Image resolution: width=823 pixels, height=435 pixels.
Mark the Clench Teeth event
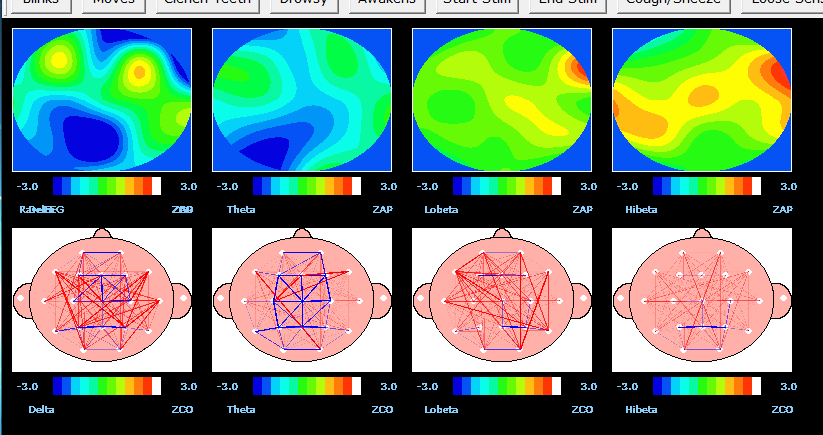[x=210, y=4]
